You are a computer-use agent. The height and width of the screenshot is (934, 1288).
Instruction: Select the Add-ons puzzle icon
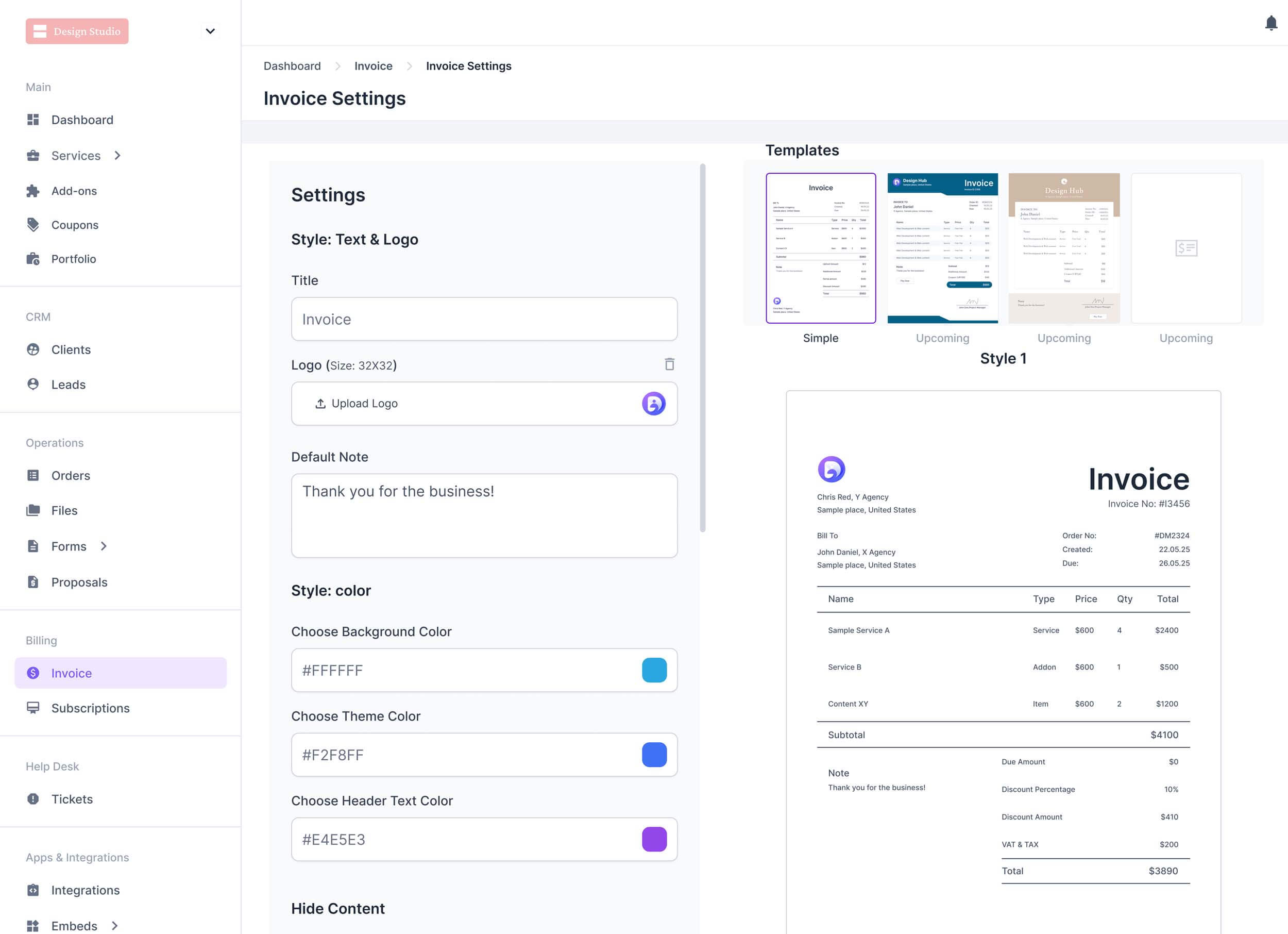(x=33, y=190)
